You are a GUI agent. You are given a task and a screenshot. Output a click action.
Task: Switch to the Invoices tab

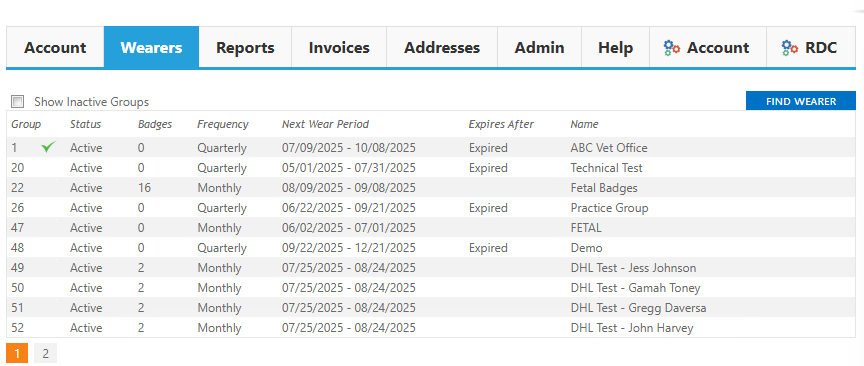pyautogui.click(x=339, y=47)
